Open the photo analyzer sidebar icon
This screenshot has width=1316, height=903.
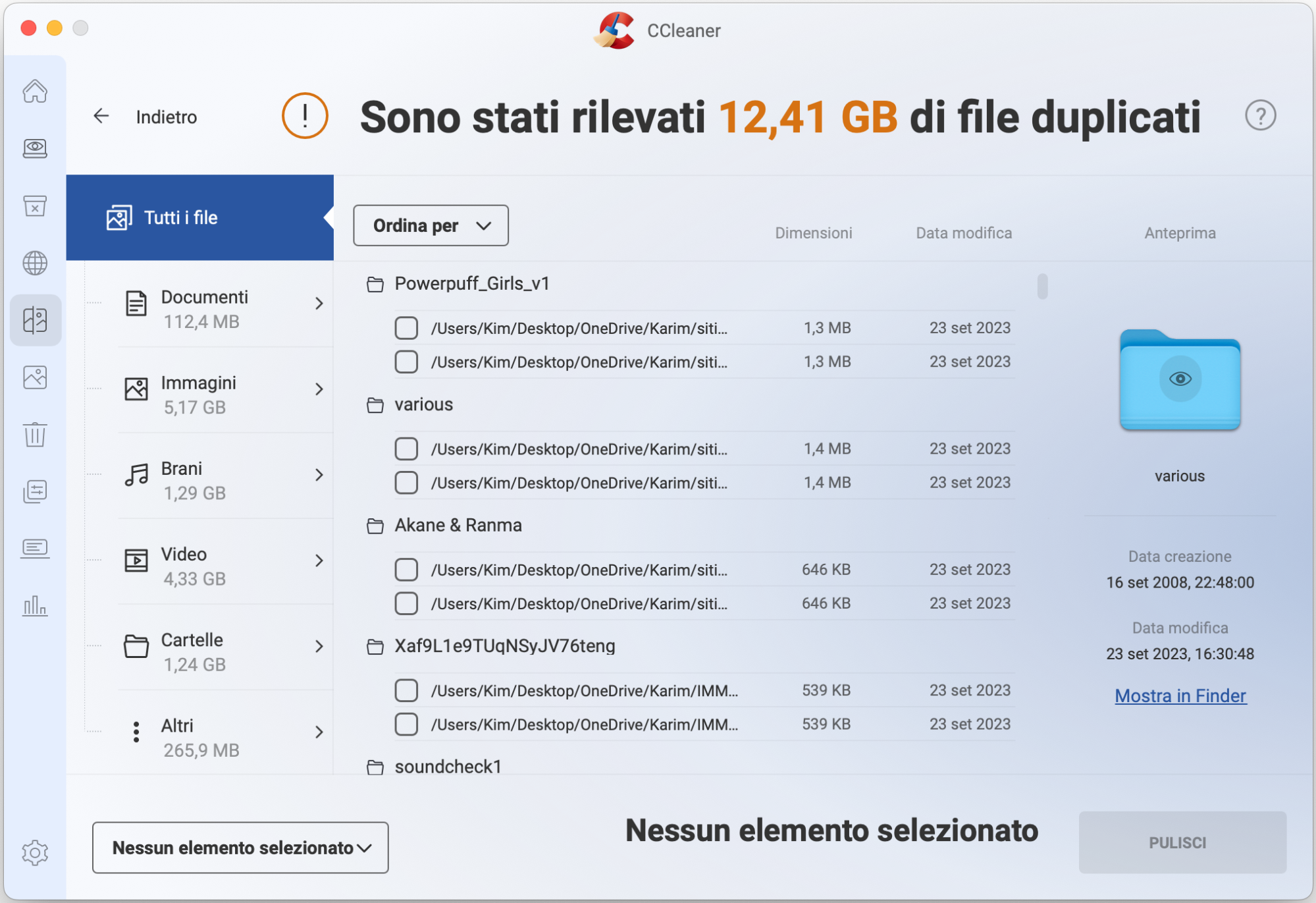35,377
